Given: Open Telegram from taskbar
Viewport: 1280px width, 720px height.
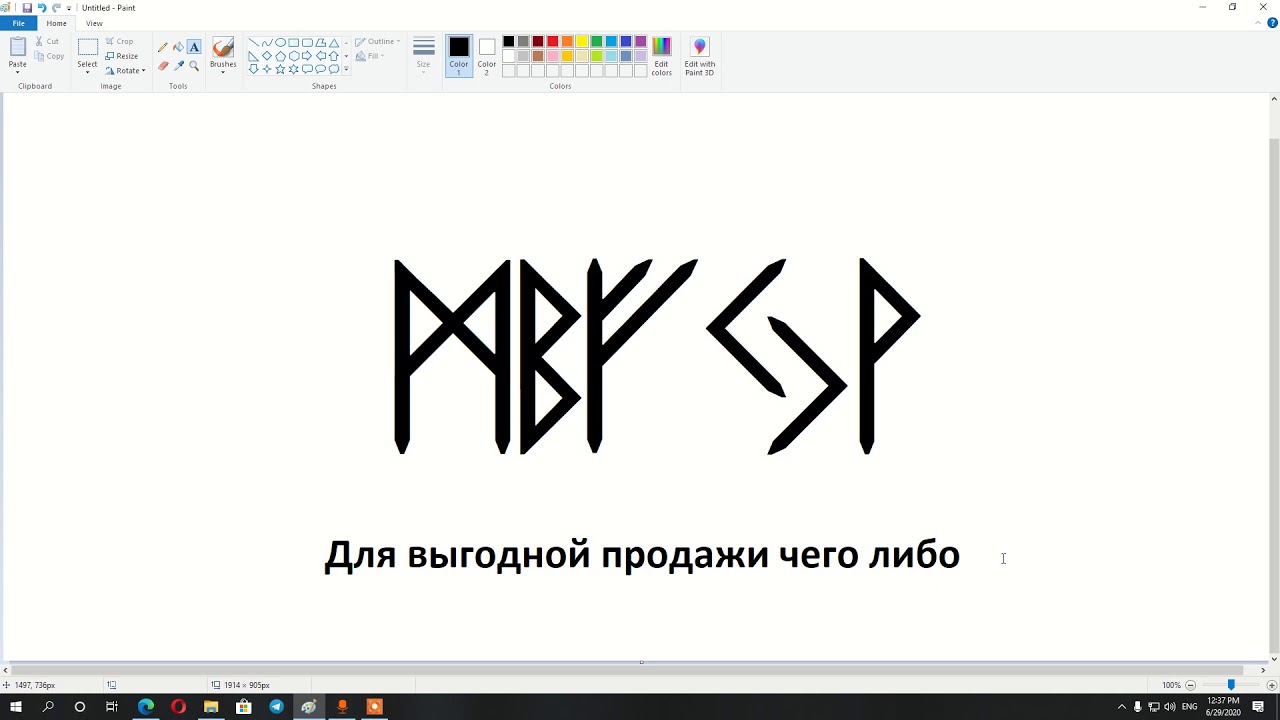Looking at the screenshot, I should (x=276, y=707).
